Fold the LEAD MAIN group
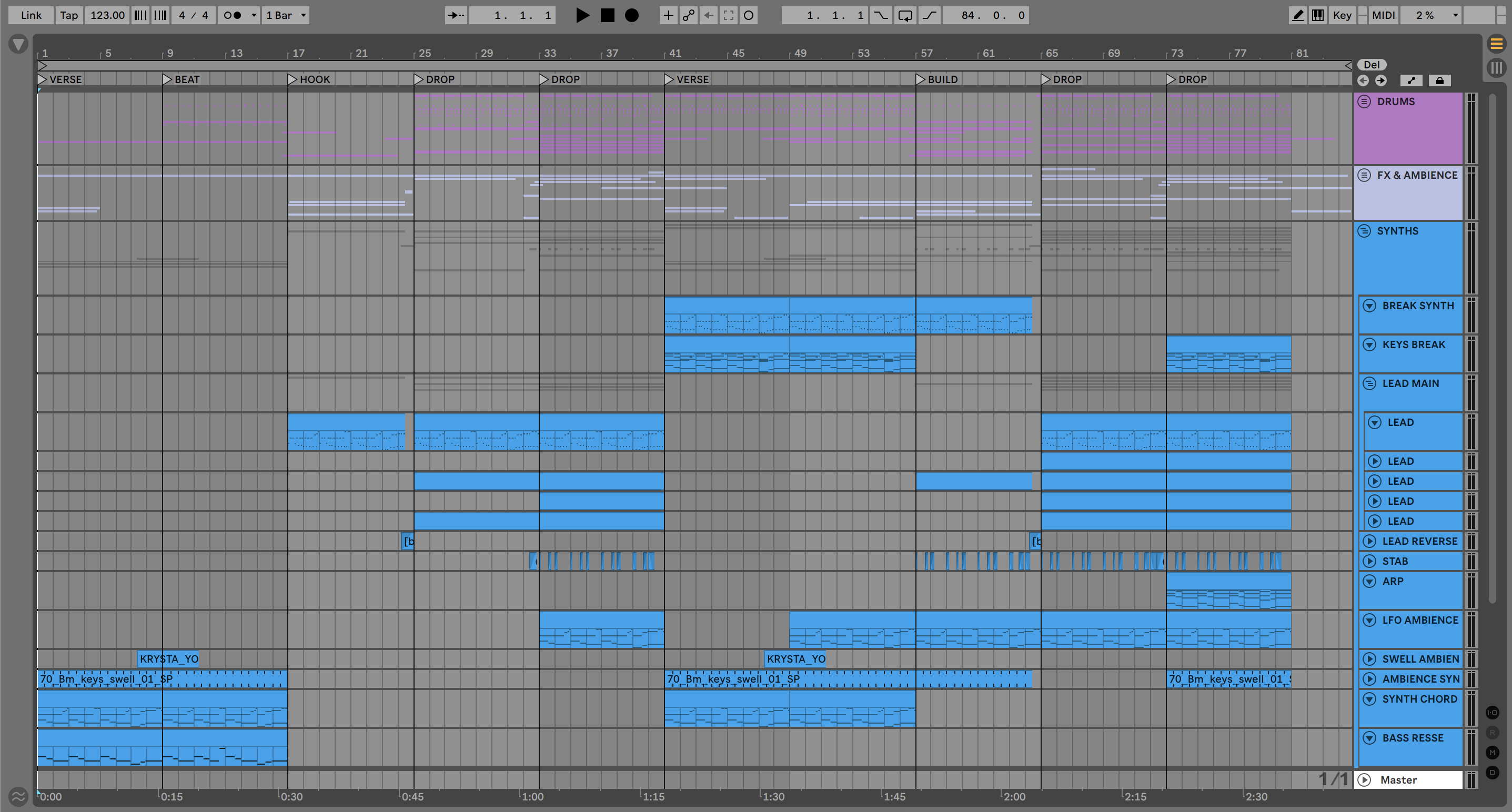The width and height of the screenshot is (1512, 812). coord(1369,383)
